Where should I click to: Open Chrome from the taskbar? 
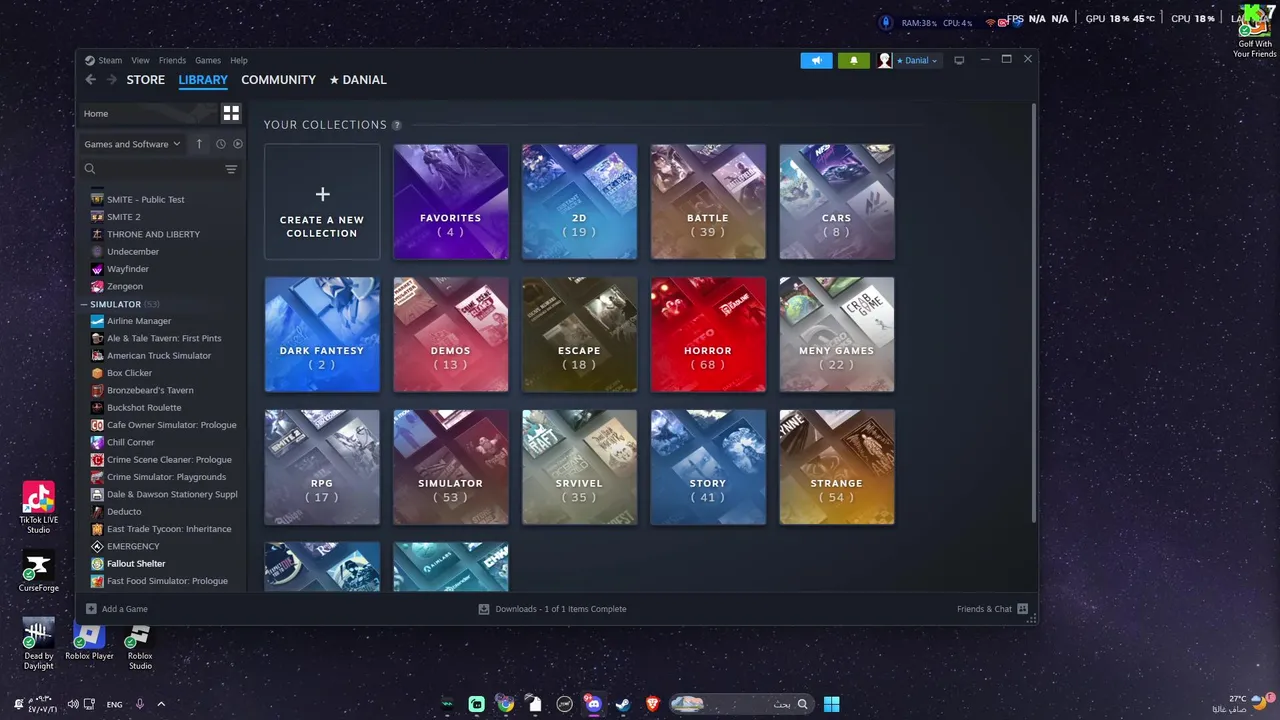pyautogui.click(x=506, y=704)
